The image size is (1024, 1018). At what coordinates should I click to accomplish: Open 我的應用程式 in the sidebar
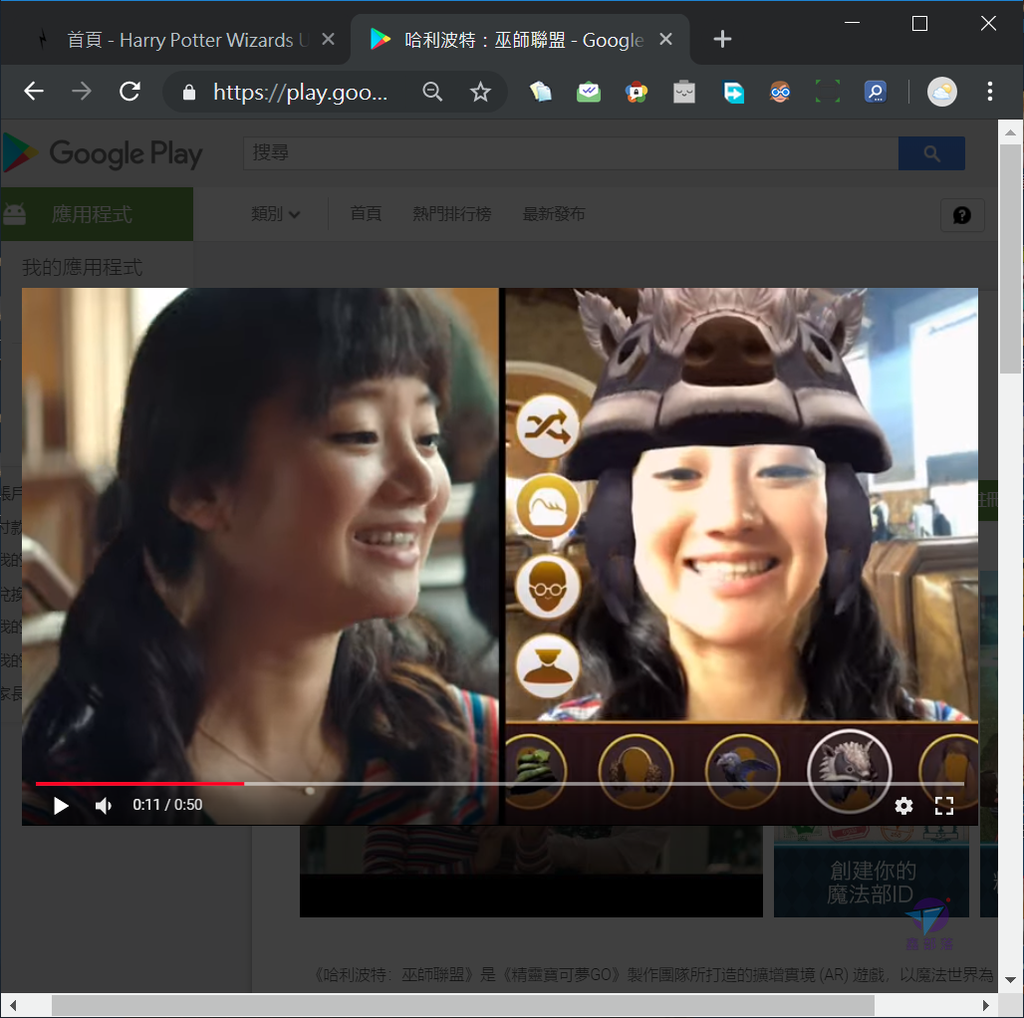click(x=82, y=266)
